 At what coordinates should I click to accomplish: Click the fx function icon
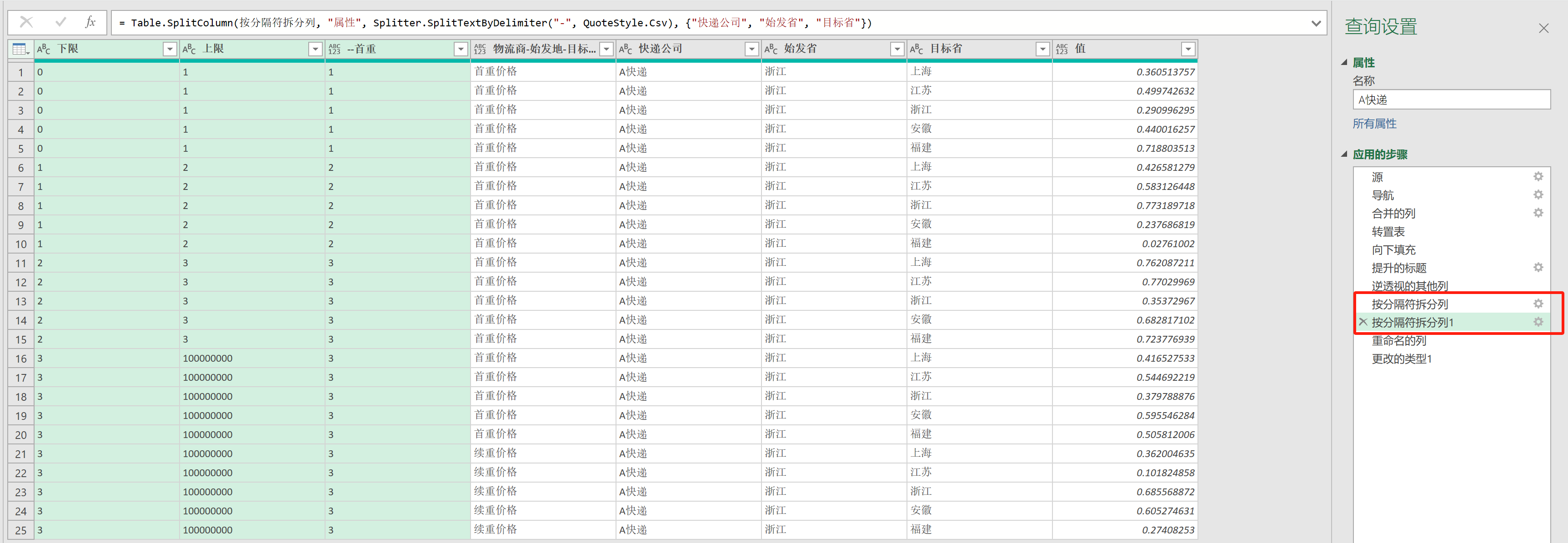[90, 23]
